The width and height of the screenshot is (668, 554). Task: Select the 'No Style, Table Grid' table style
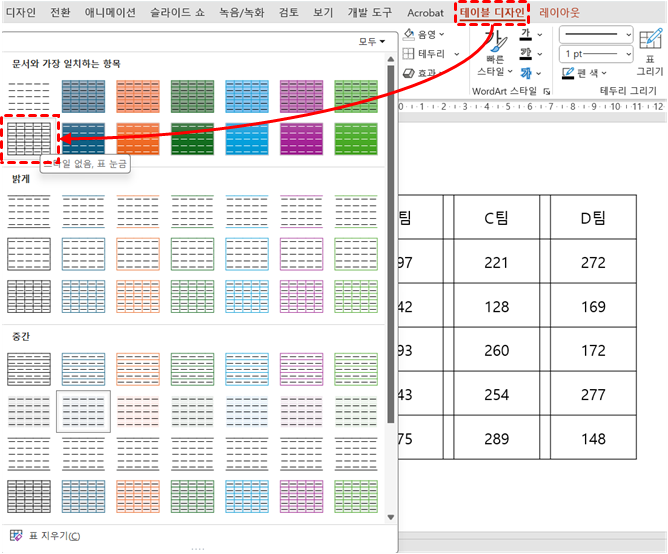coord(32,140)
